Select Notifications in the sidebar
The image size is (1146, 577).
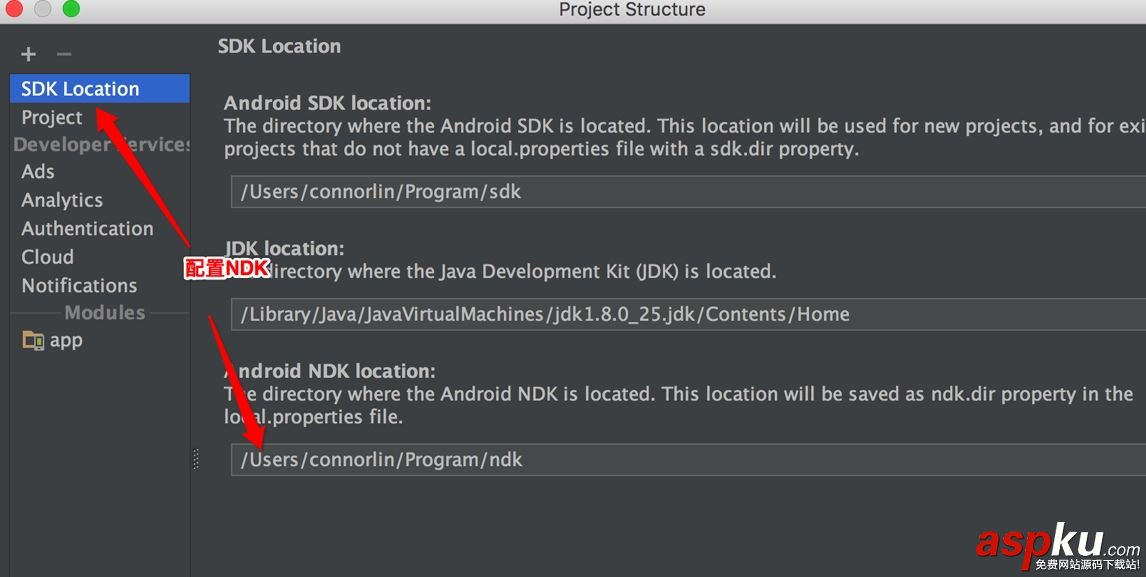coord(79,285)
